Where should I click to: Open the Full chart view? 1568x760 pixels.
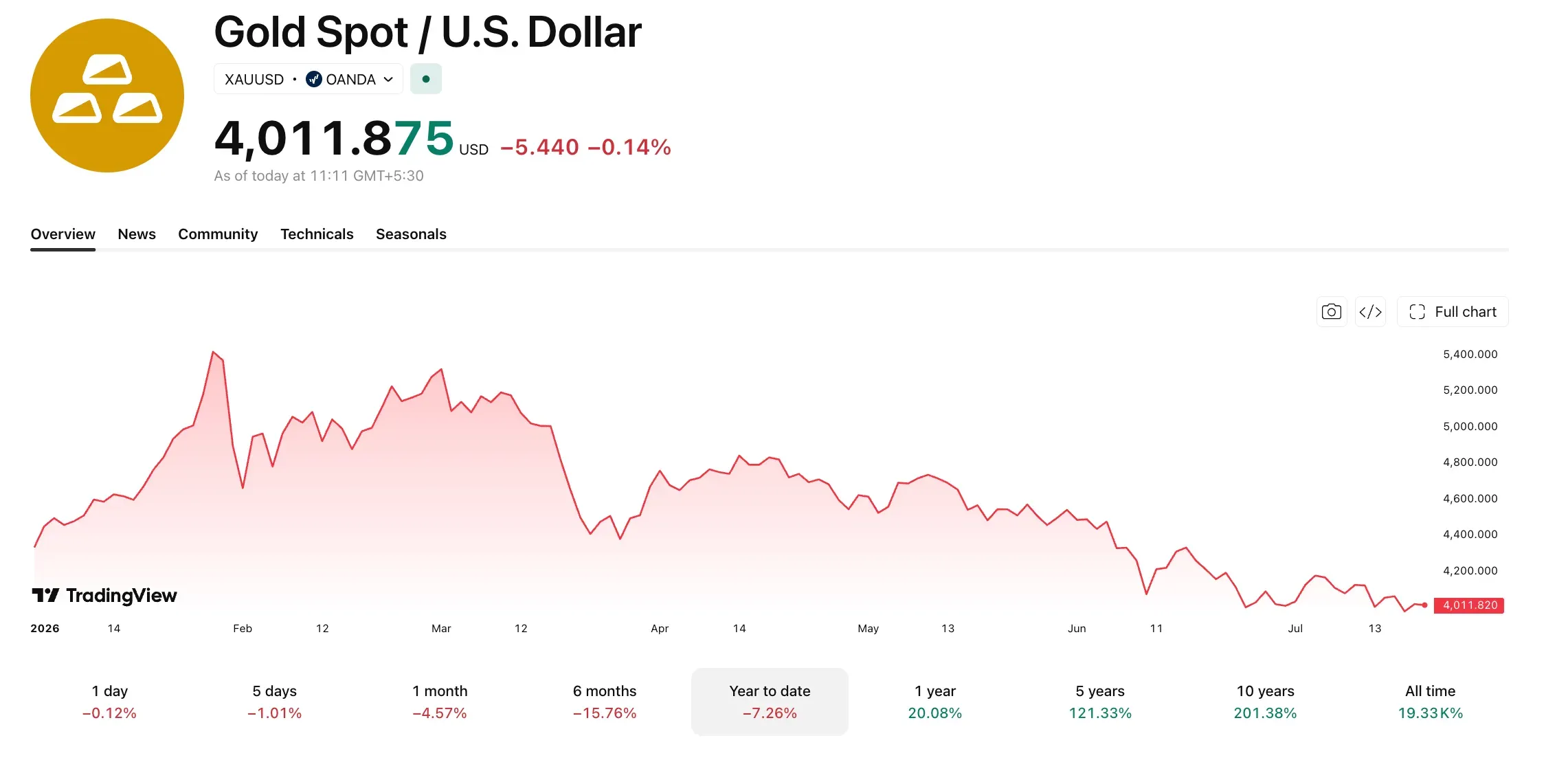click(x=1453, y=312)
